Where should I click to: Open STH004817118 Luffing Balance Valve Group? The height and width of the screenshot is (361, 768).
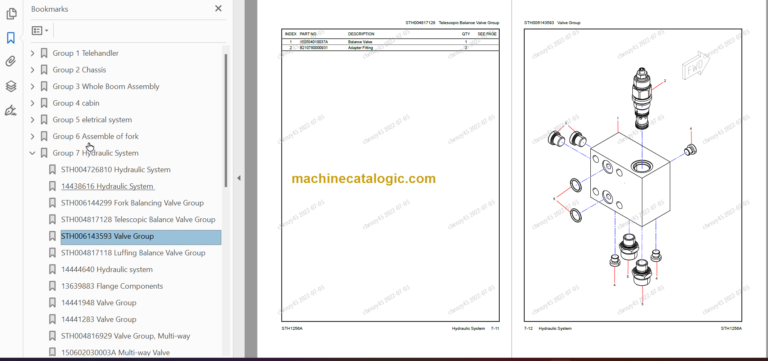[x=133, y=253]
